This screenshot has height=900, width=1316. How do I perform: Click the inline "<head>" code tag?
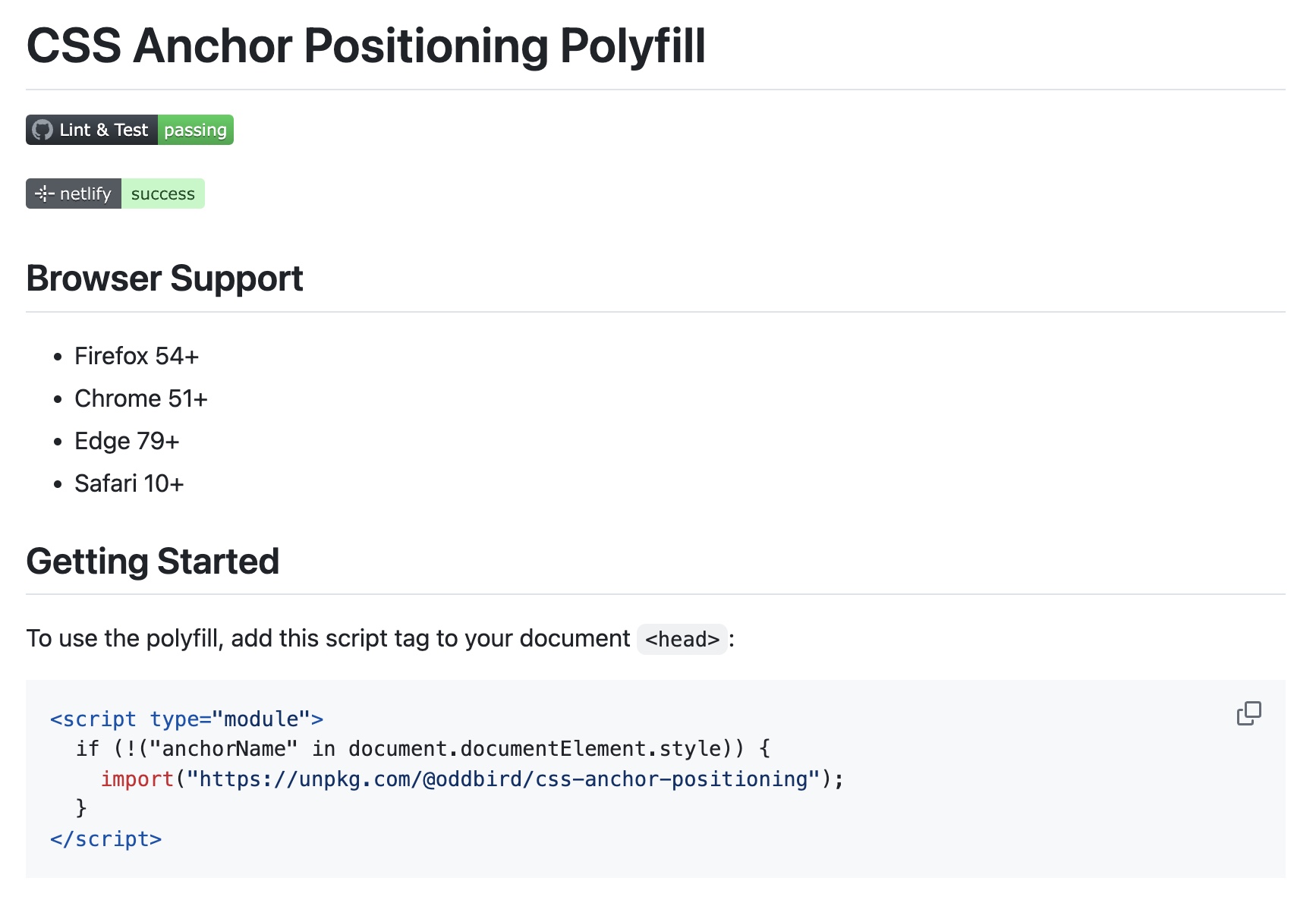[x=682, y=639]
